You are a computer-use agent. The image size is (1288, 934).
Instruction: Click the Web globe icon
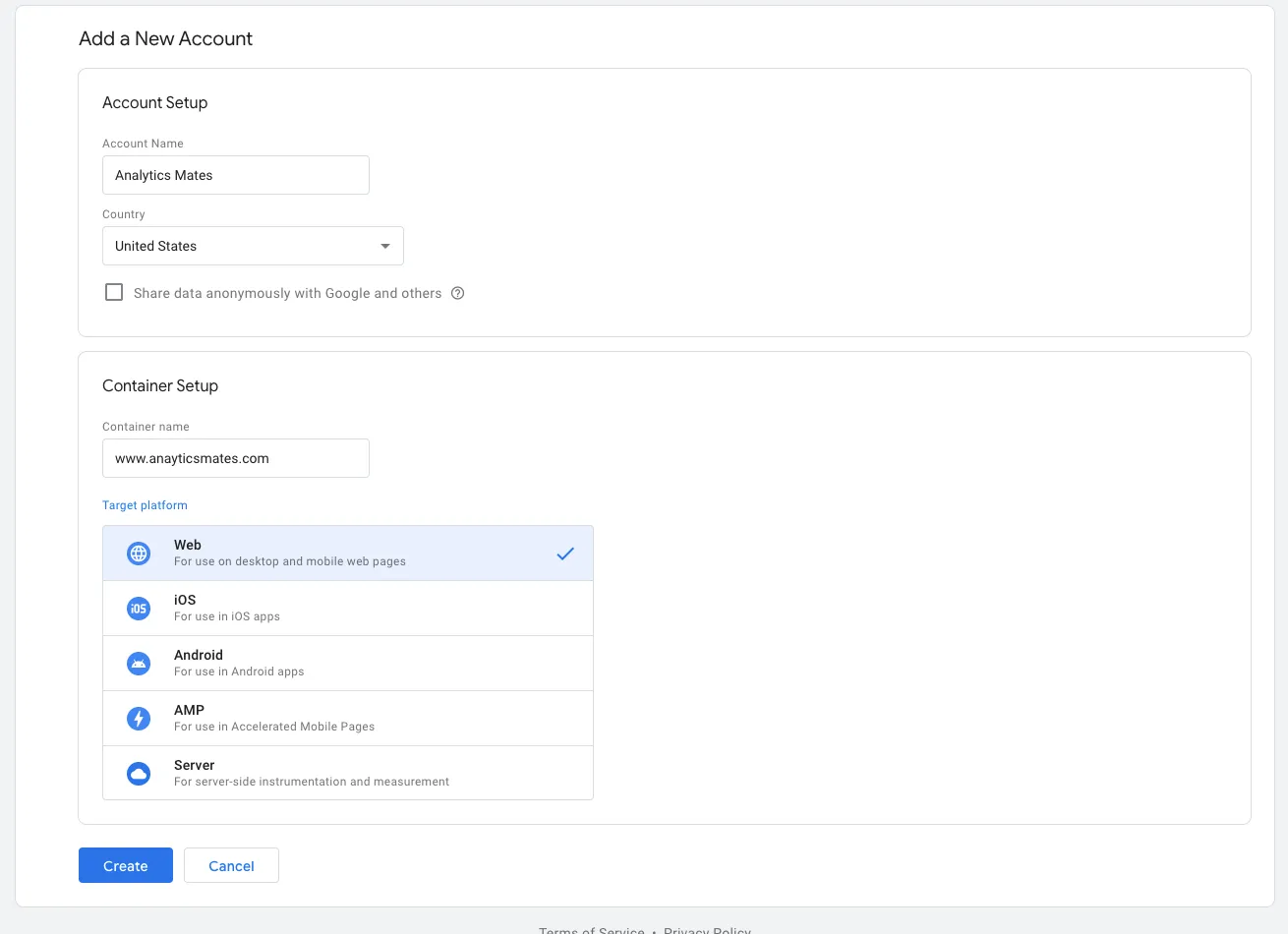[x=139, y=554]
